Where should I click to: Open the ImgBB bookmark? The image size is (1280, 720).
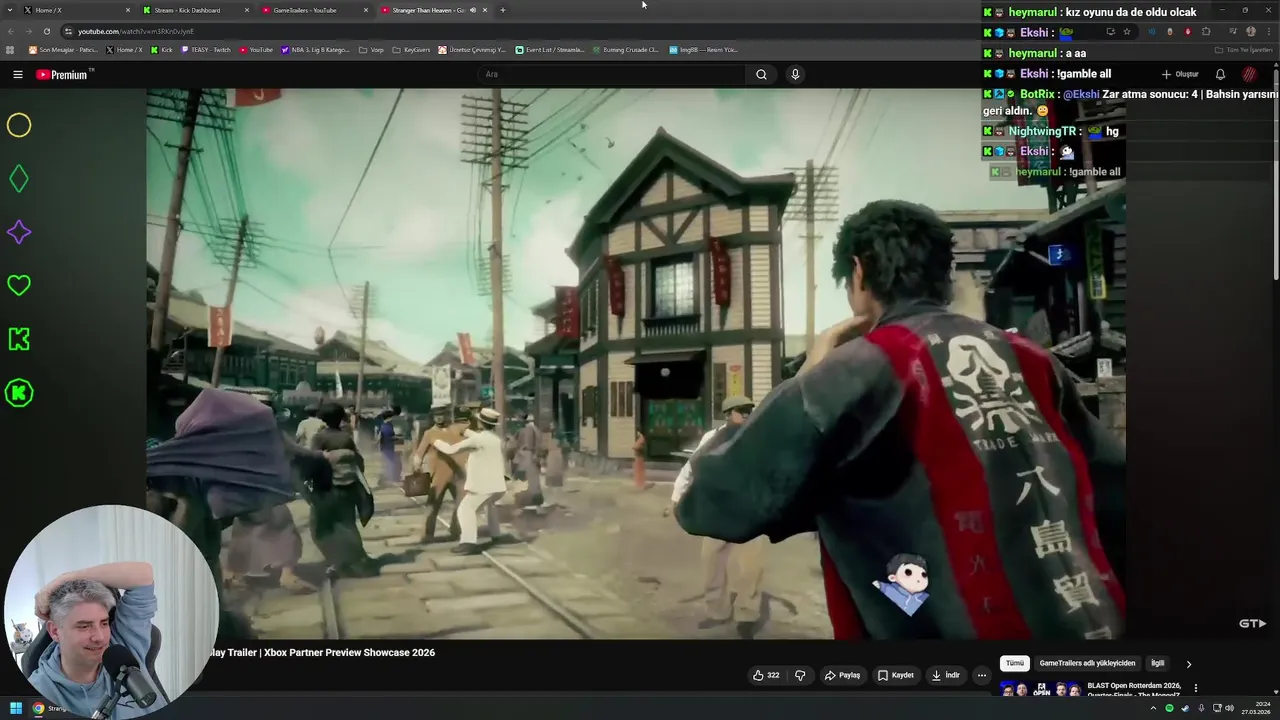pos(704,50)
